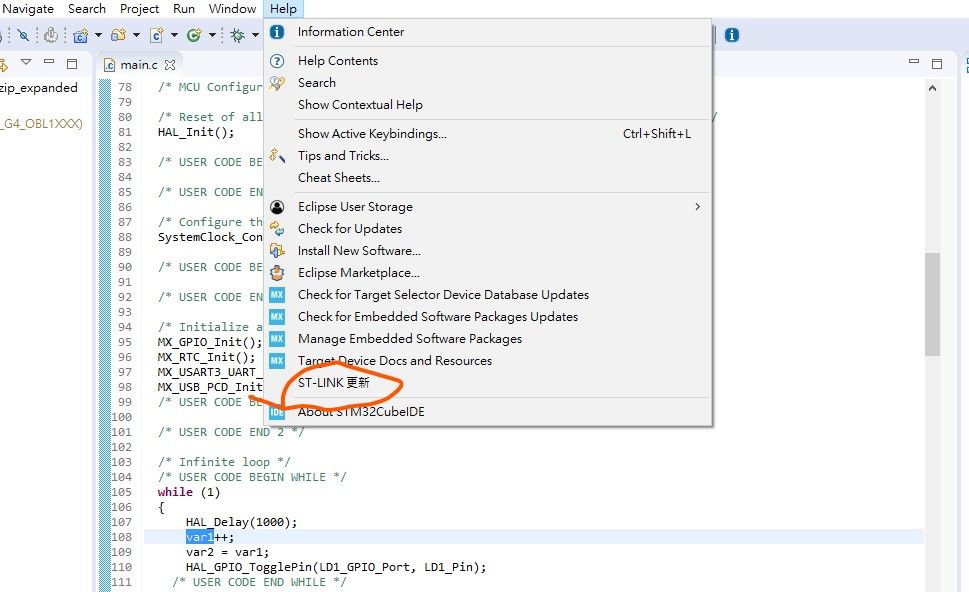Click the editor scroll-up arrow
This screenshot has height=592, width=969.
click(x=933, y=88)
